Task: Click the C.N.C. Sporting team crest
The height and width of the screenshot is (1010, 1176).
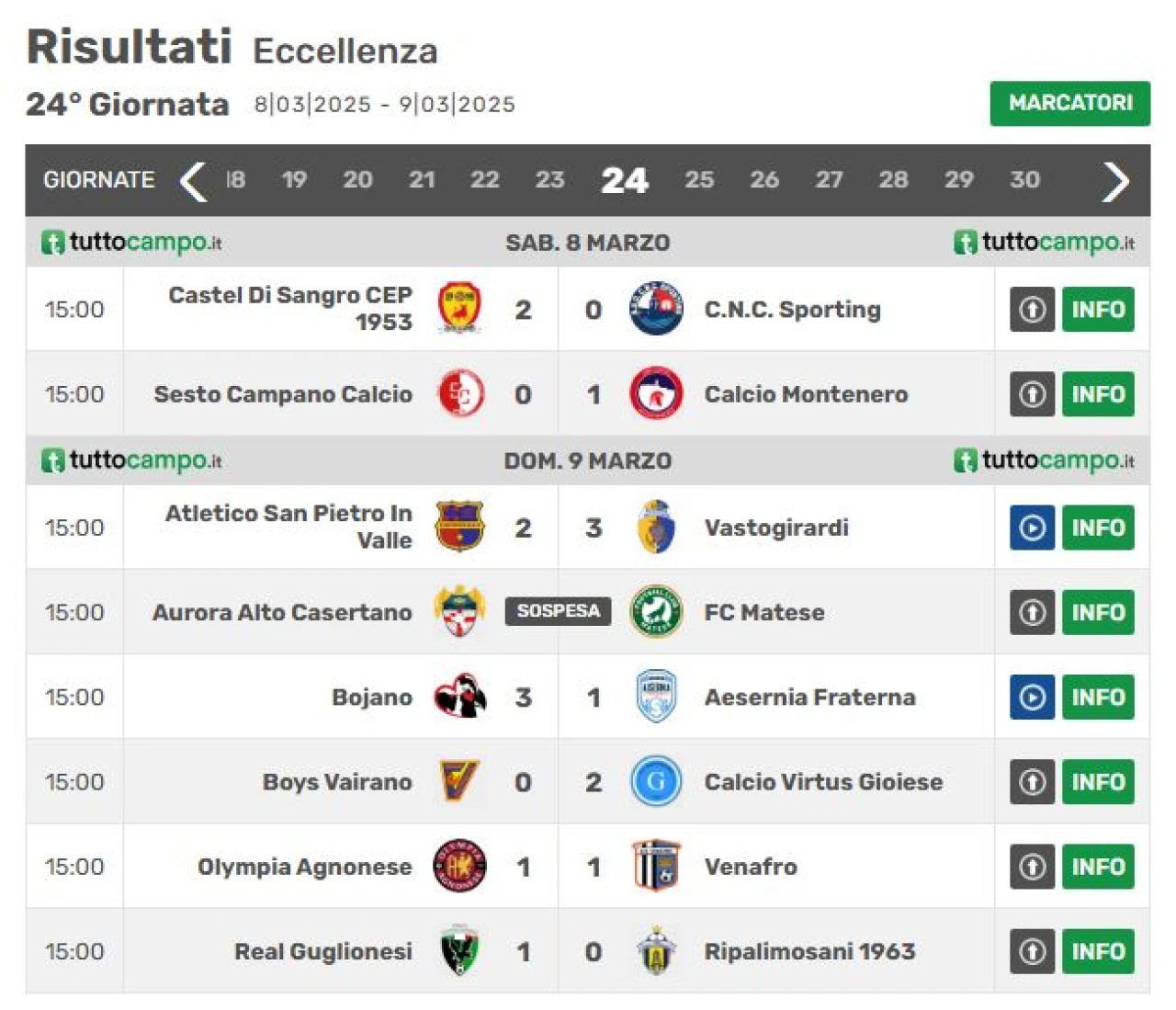Action: pos(656,309)
